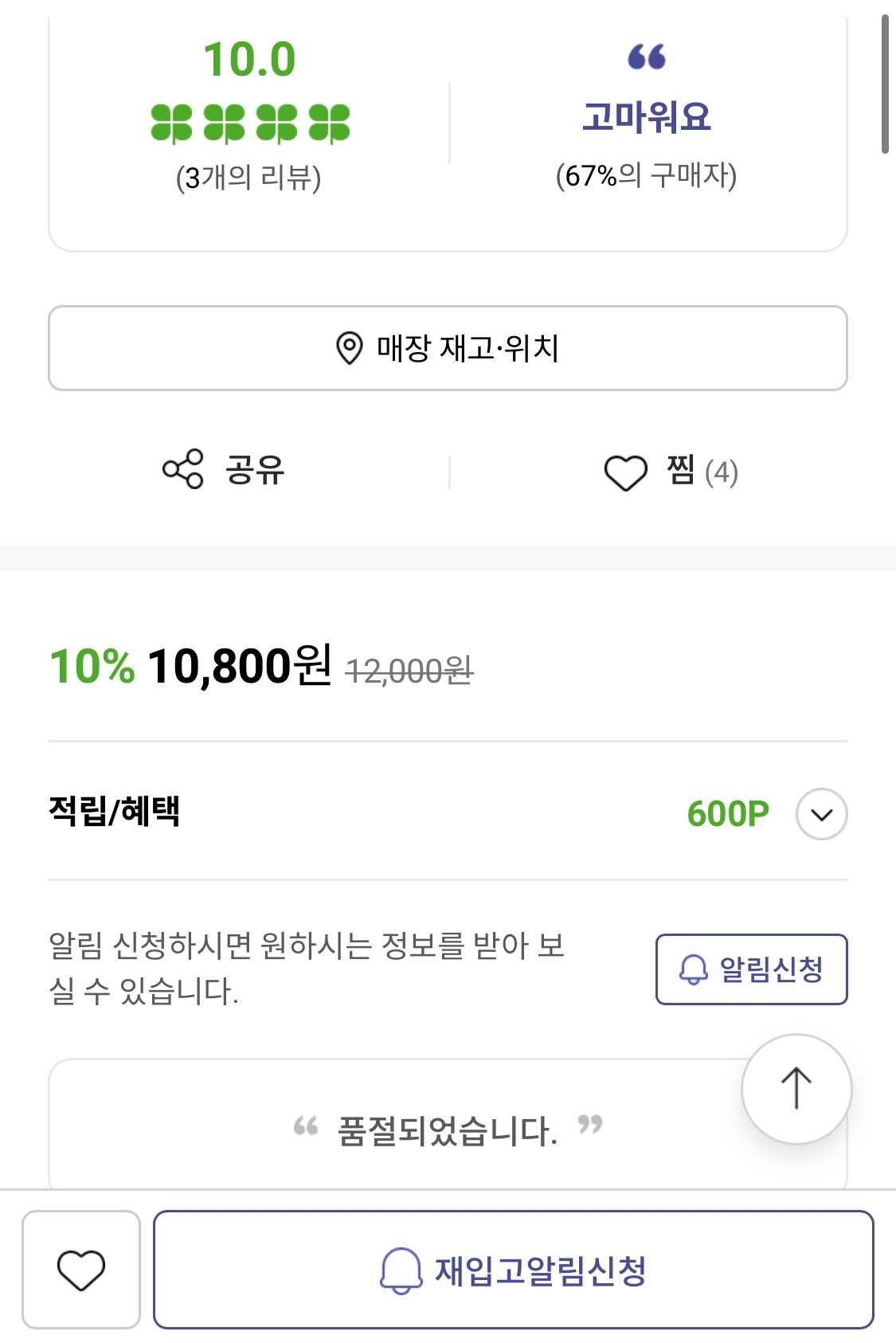Tap the heart icon beside 찜 (4)

pyautogui.click(x=625, y=472)
